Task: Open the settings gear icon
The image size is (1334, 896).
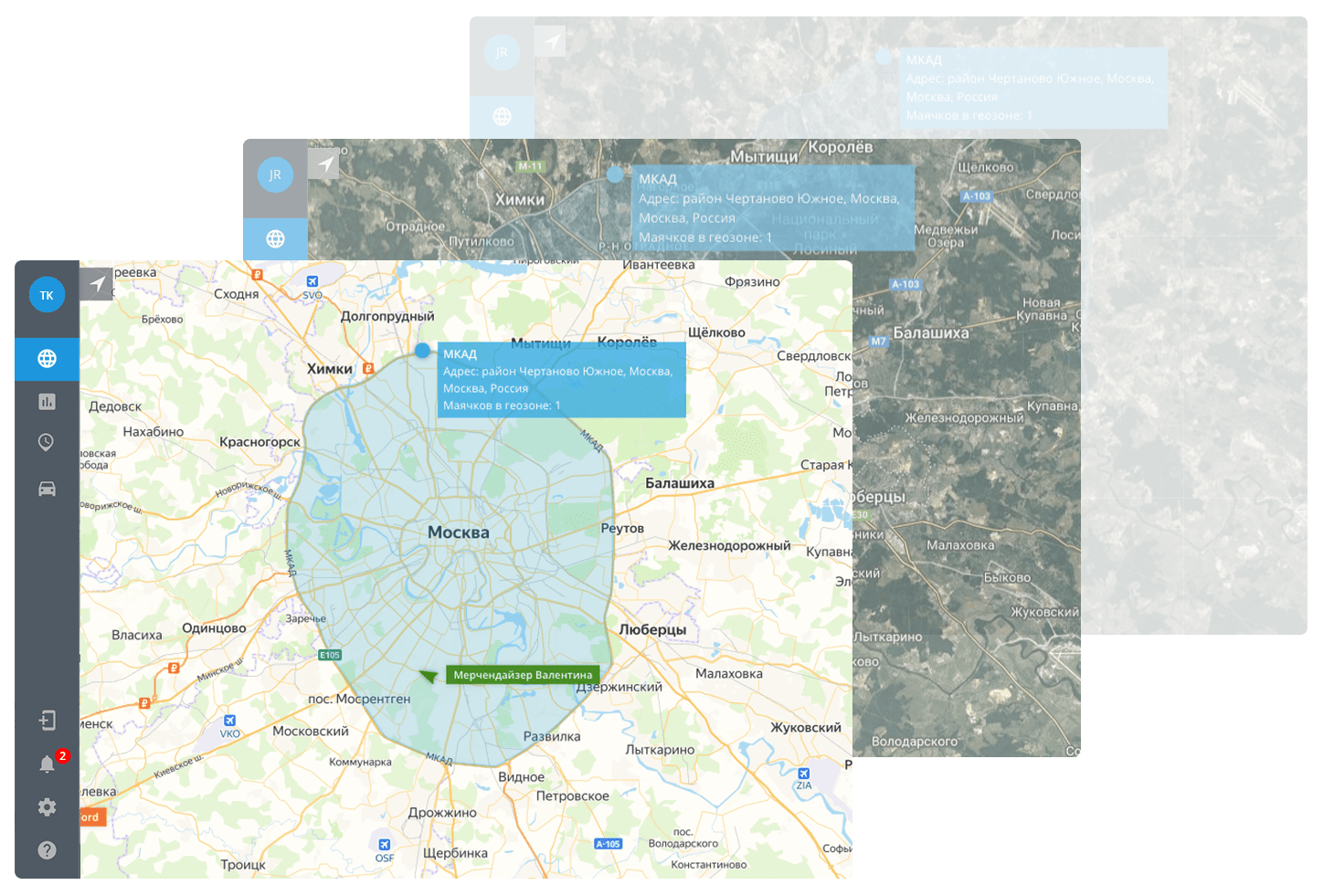Action: coord(47,807)
